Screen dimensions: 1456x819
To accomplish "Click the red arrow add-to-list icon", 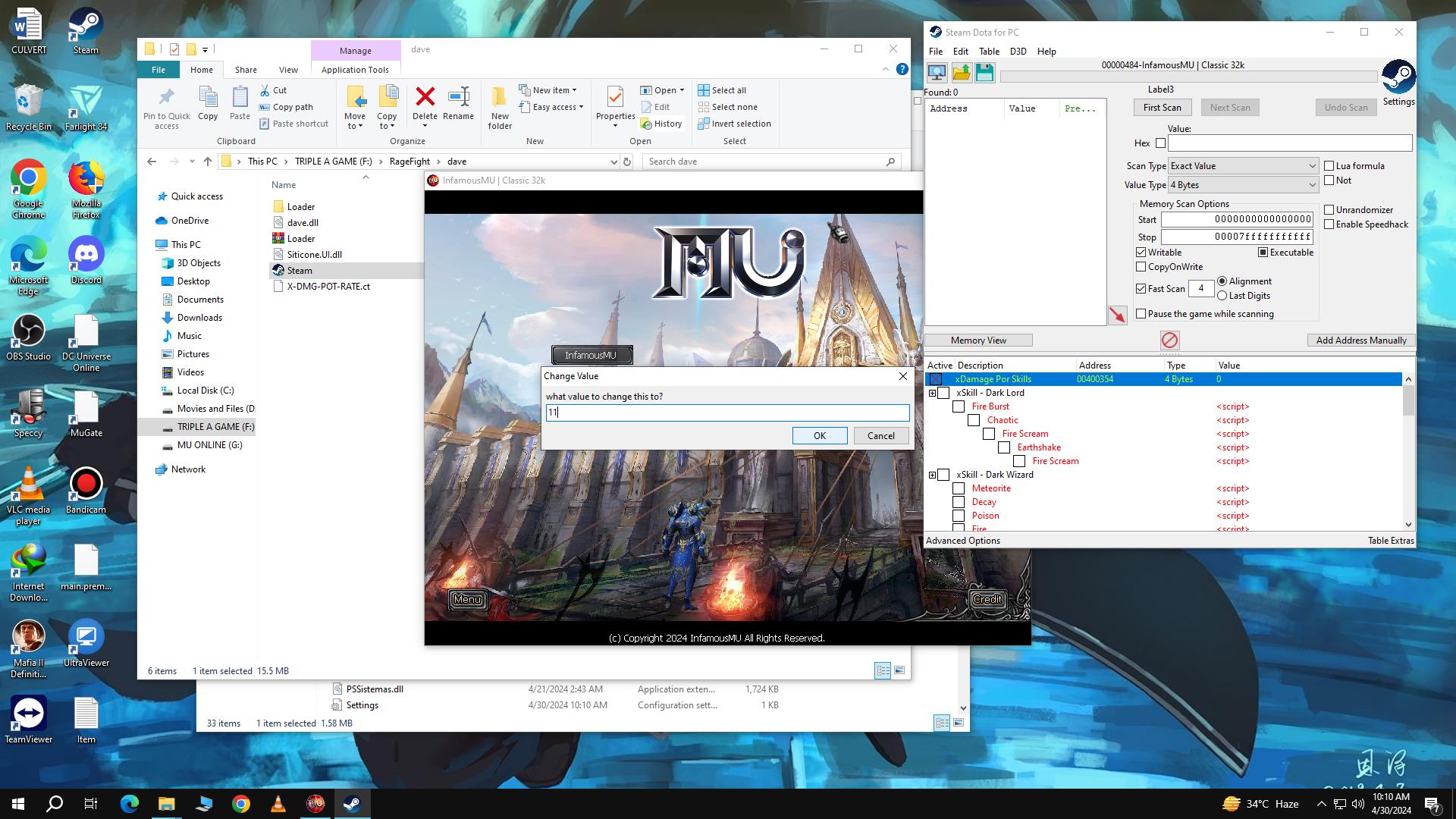I will tap(1117, 315).
